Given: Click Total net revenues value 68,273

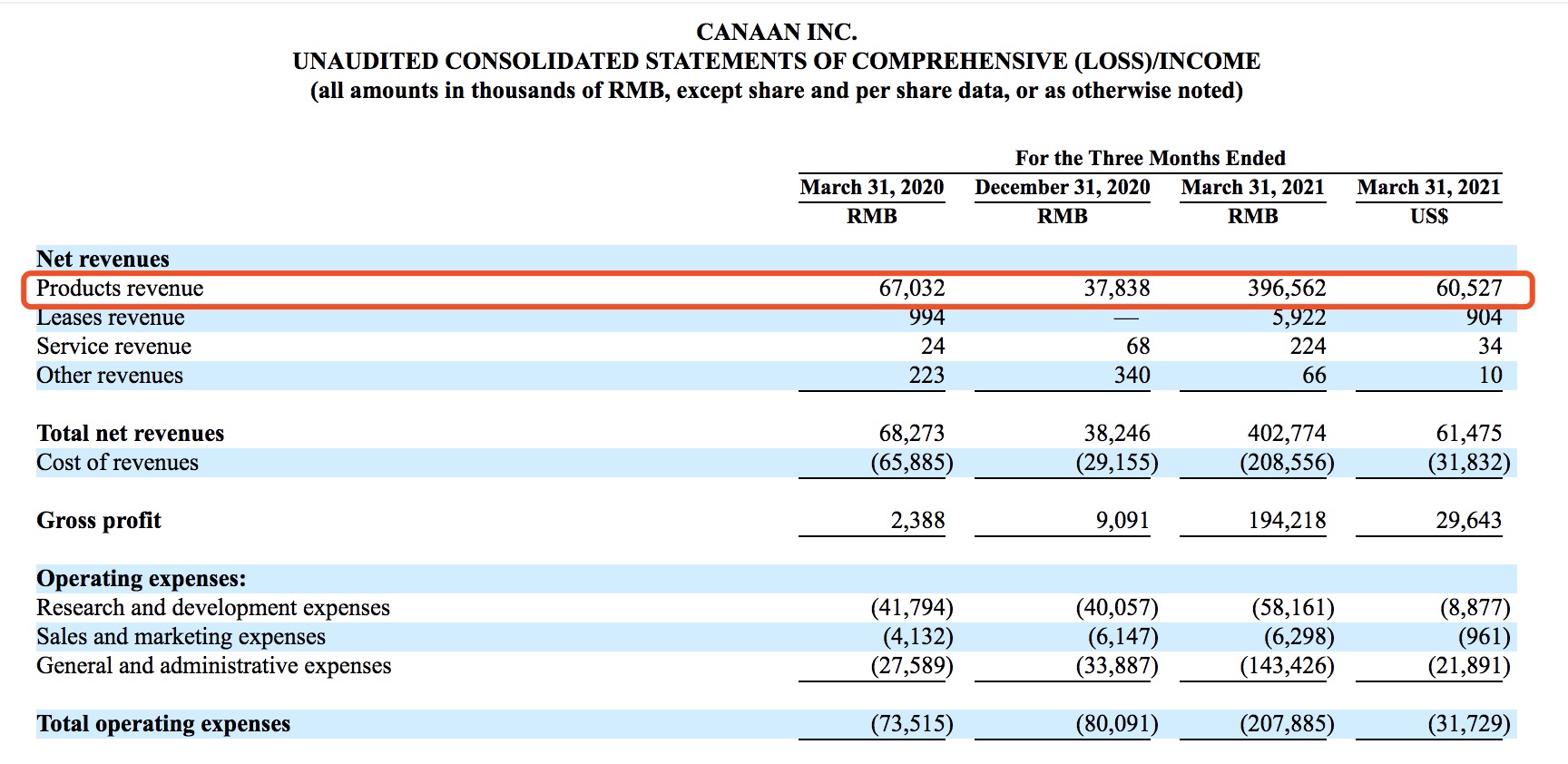Looking at the screenshot, I should pyautogui.click(x=911, y=434).
